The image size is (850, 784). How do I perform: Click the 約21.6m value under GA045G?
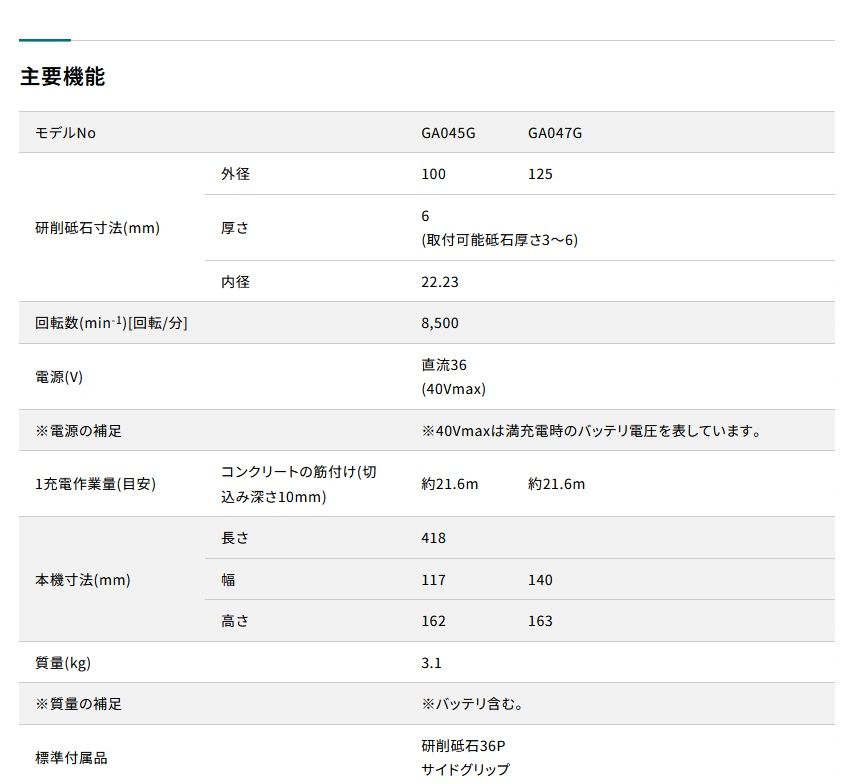click(x=445, y=484)
